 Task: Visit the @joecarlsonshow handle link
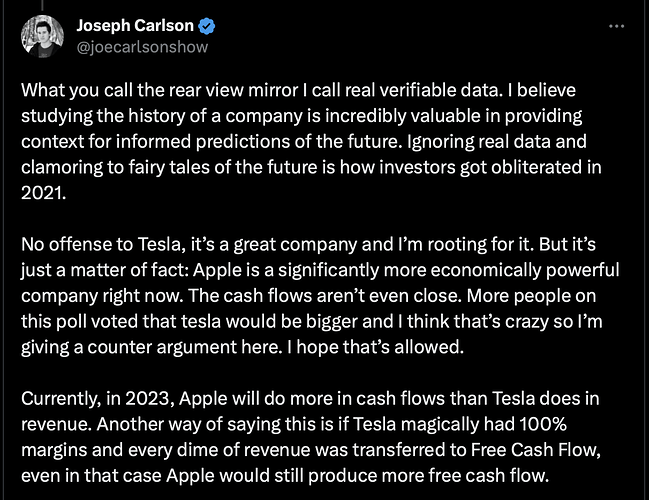(x=142, y=47)
